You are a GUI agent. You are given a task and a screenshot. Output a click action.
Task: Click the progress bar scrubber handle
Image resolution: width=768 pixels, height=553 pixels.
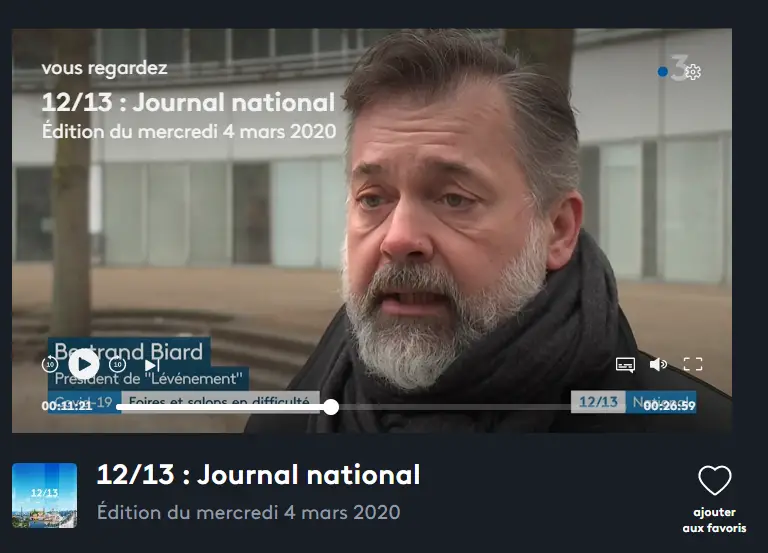pos(331,407)
